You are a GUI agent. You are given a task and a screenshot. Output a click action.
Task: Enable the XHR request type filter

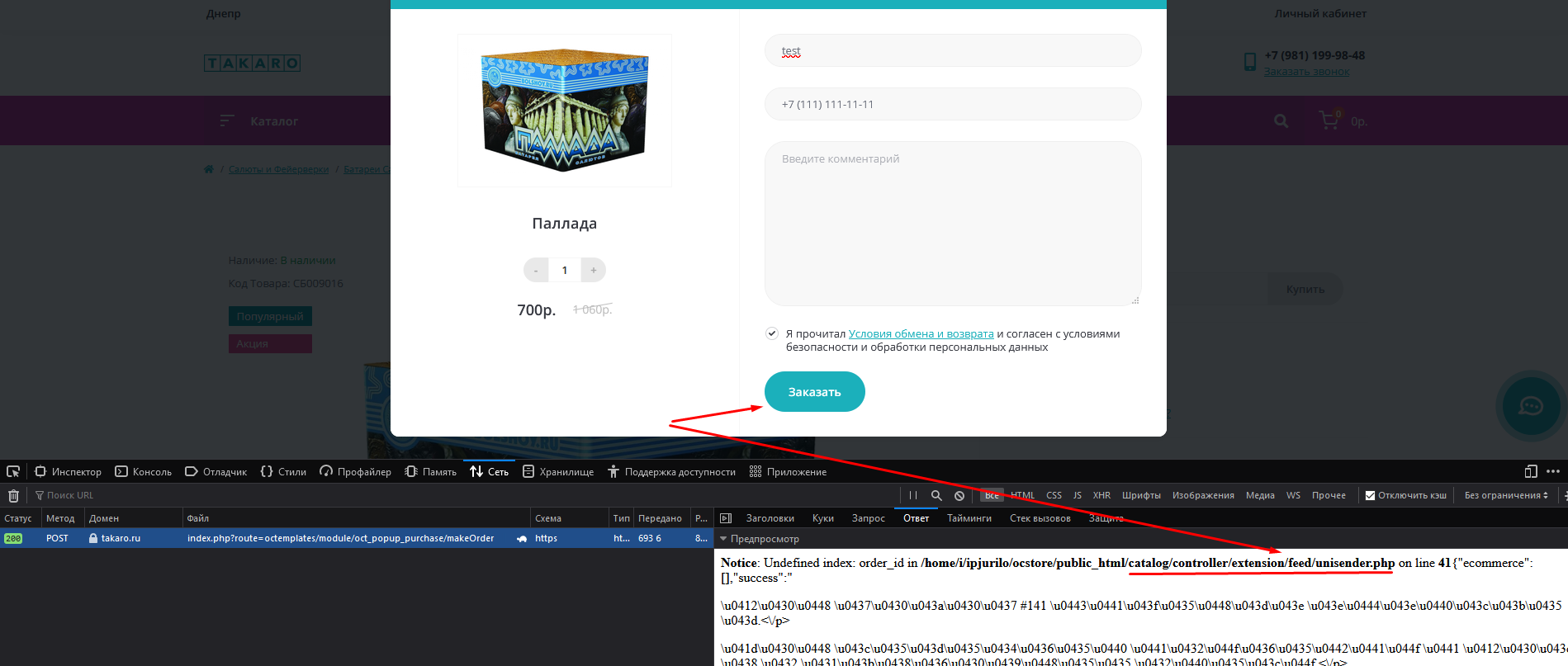click(x=1101, y=496)
